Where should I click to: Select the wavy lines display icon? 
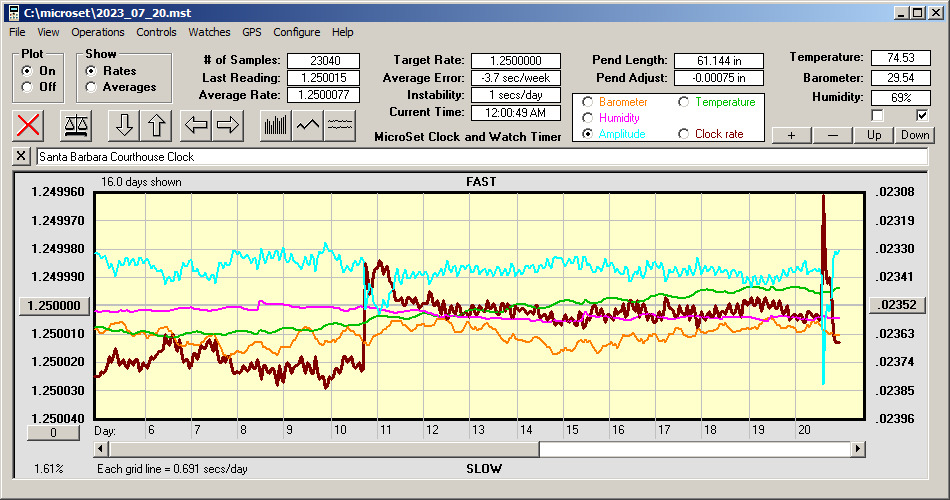(340, 125)
